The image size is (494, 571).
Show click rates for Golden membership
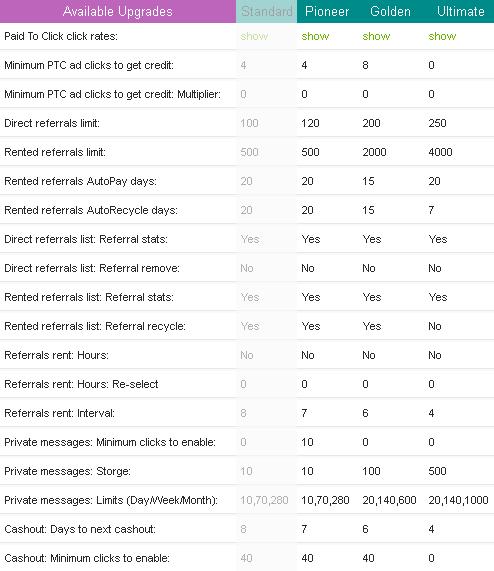pos(376,36)
